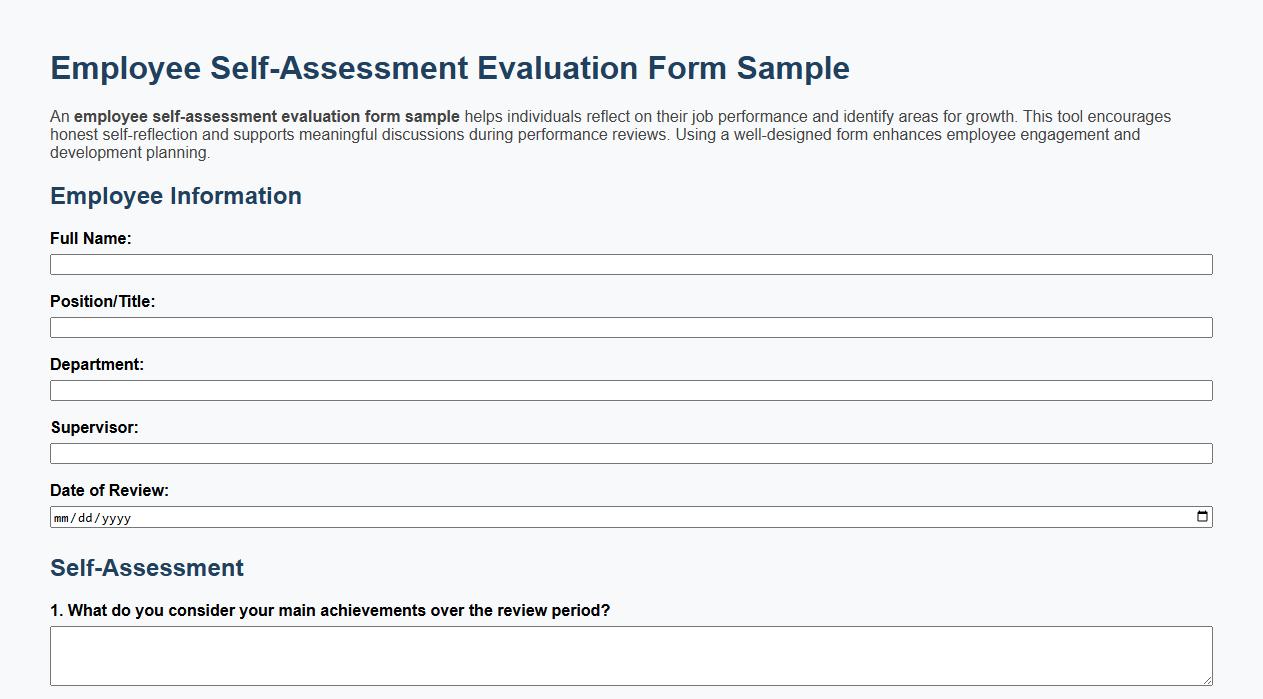Click the Employee Self-Assessment Evaluation Form Sample heading

click(450, 68)
